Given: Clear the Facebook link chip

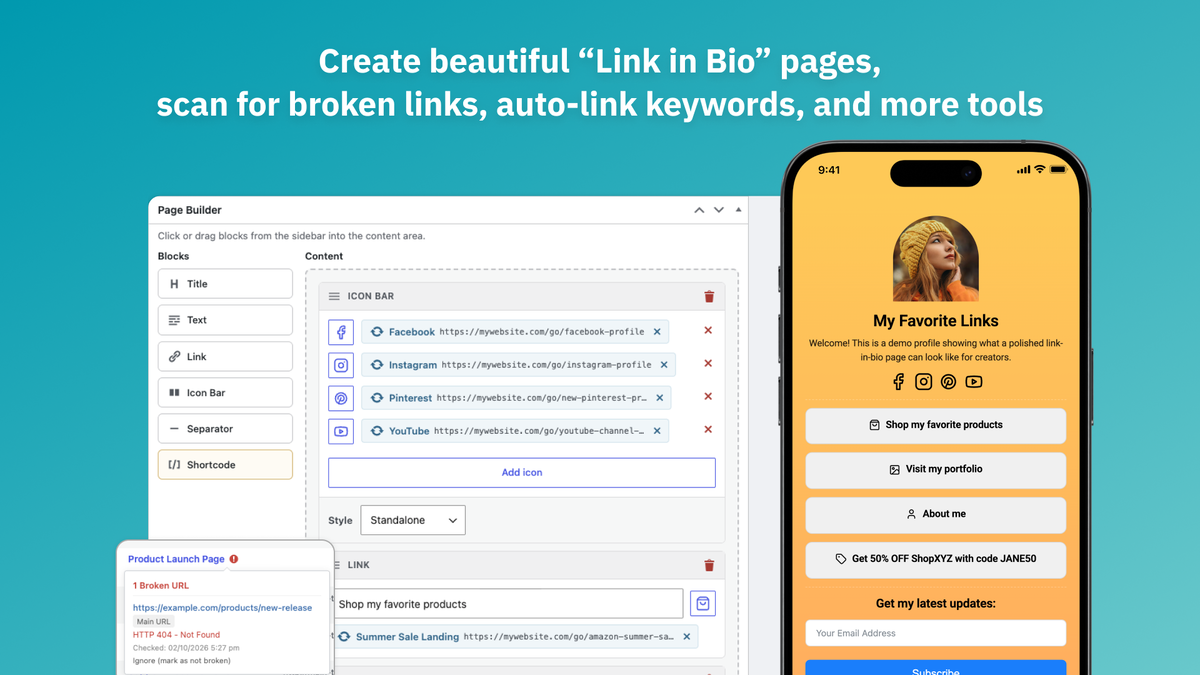Looking at the screenshot, I should (657, 332).
